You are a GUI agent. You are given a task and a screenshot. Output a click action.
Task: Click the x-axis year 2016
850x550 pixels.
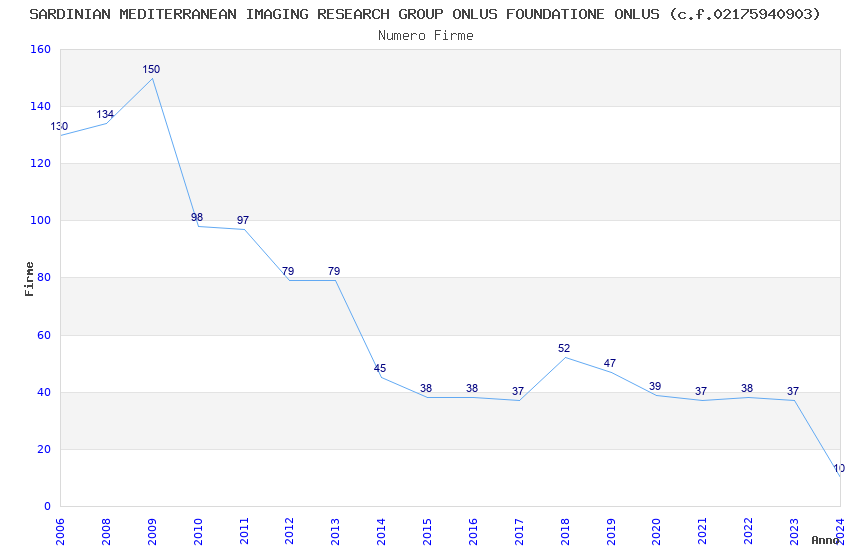(x=473, y=531)
